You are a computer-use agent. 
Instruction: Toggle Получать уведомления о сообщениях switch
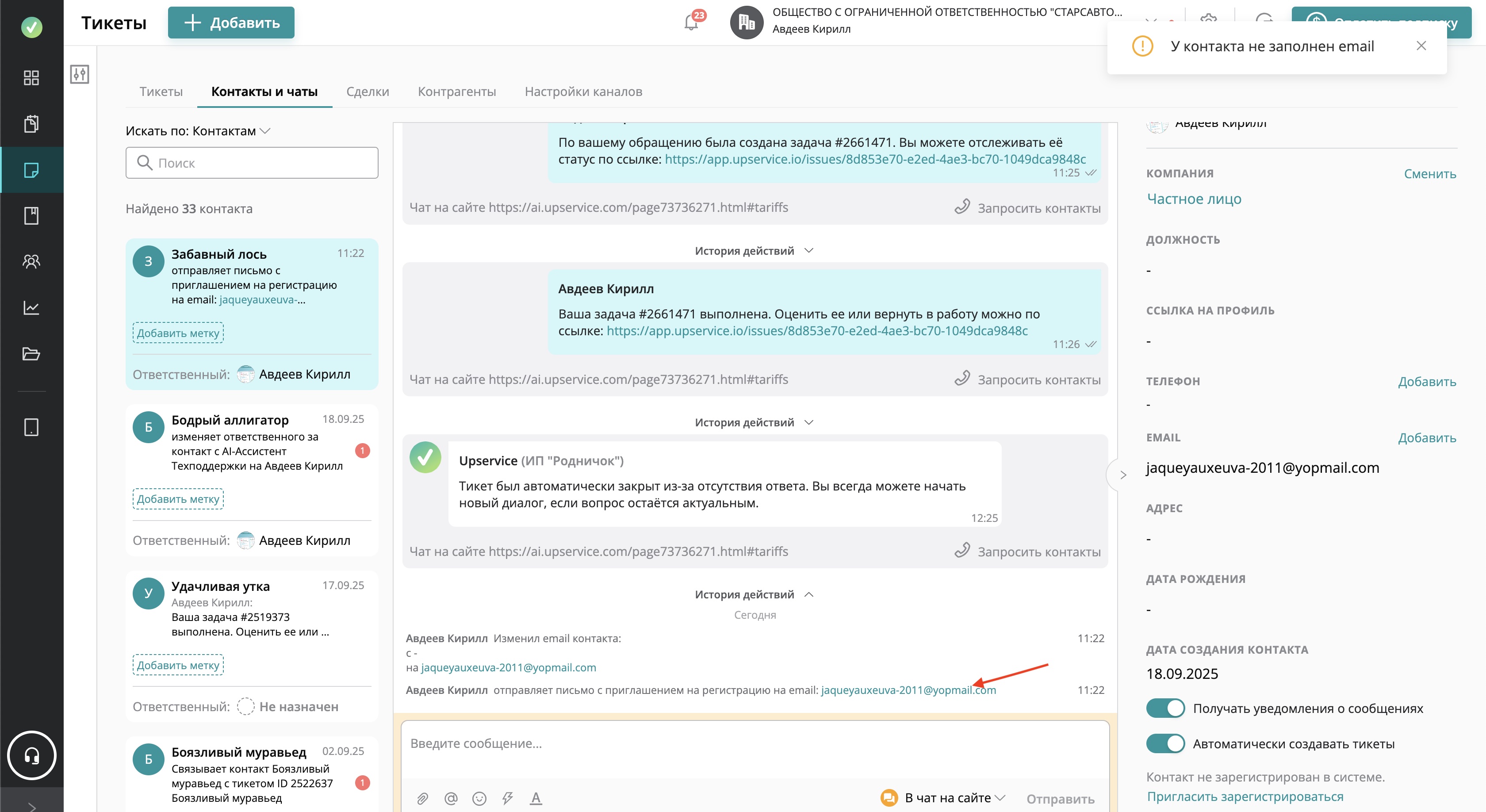tap(1165, 708)
